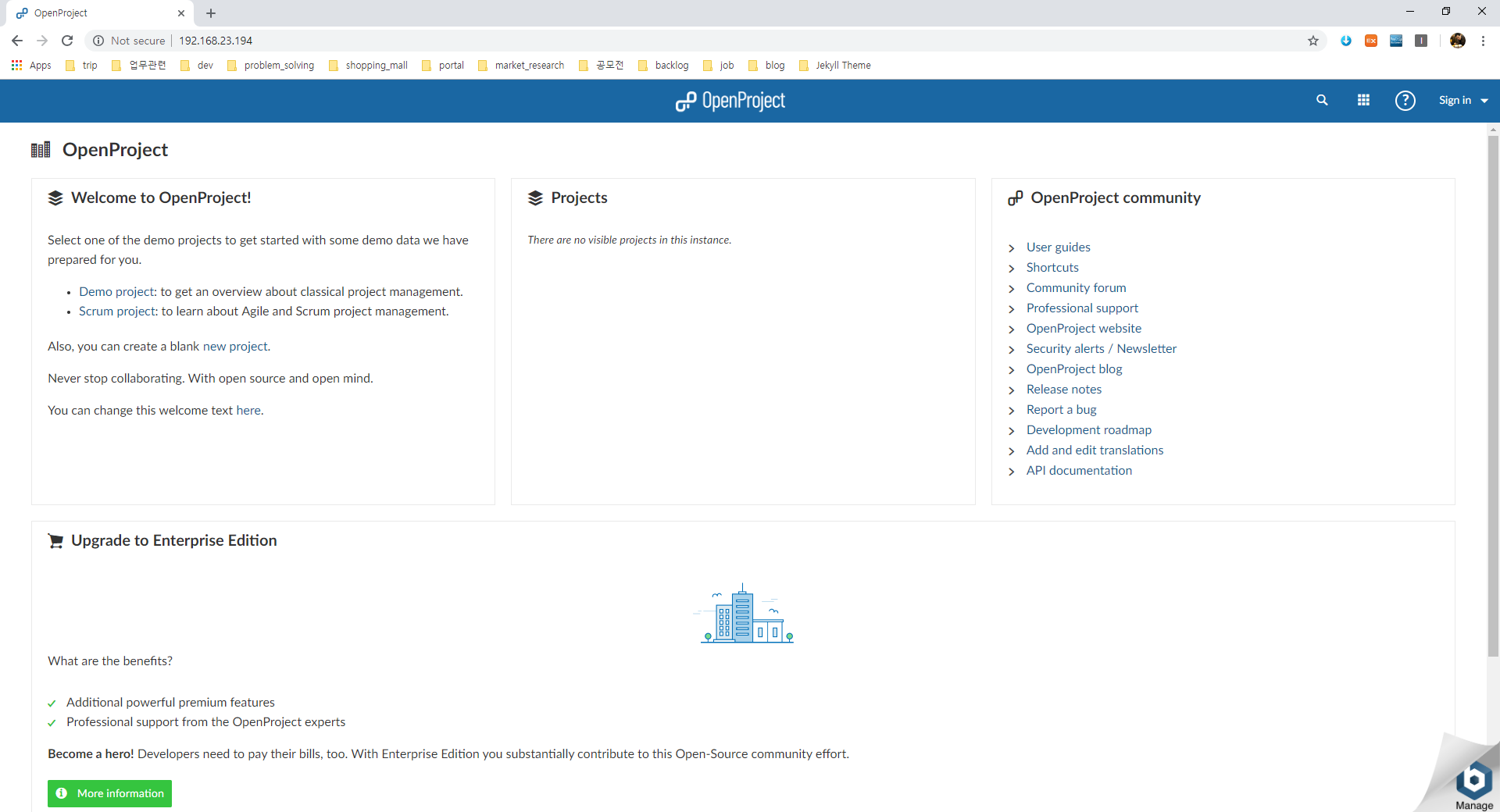Open the Apps shortcut in bookmarks bar
The image size is (1500, 812).
click(31, 66)
